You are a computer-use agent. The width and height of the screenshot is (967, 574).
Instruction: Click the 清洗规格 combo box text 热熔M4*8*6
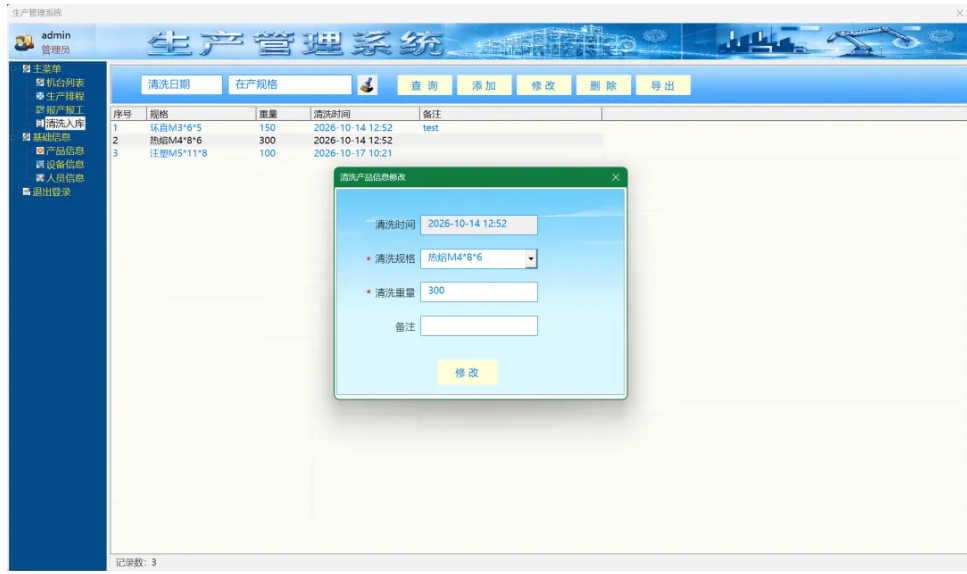455,258
